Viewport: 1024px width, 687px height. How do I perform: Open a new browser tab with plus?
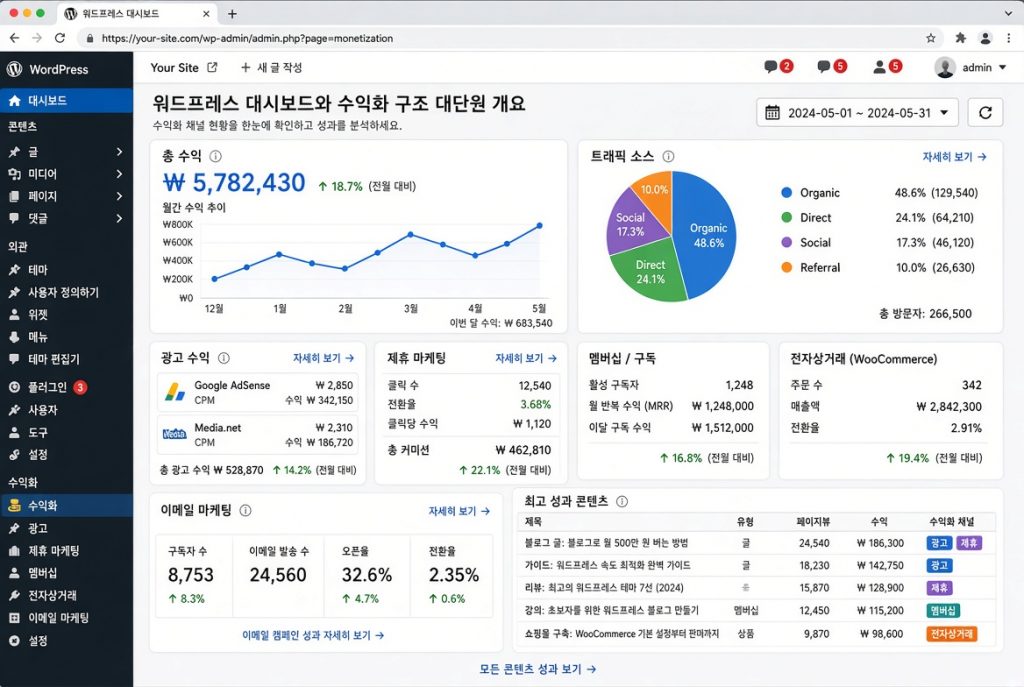232,14
